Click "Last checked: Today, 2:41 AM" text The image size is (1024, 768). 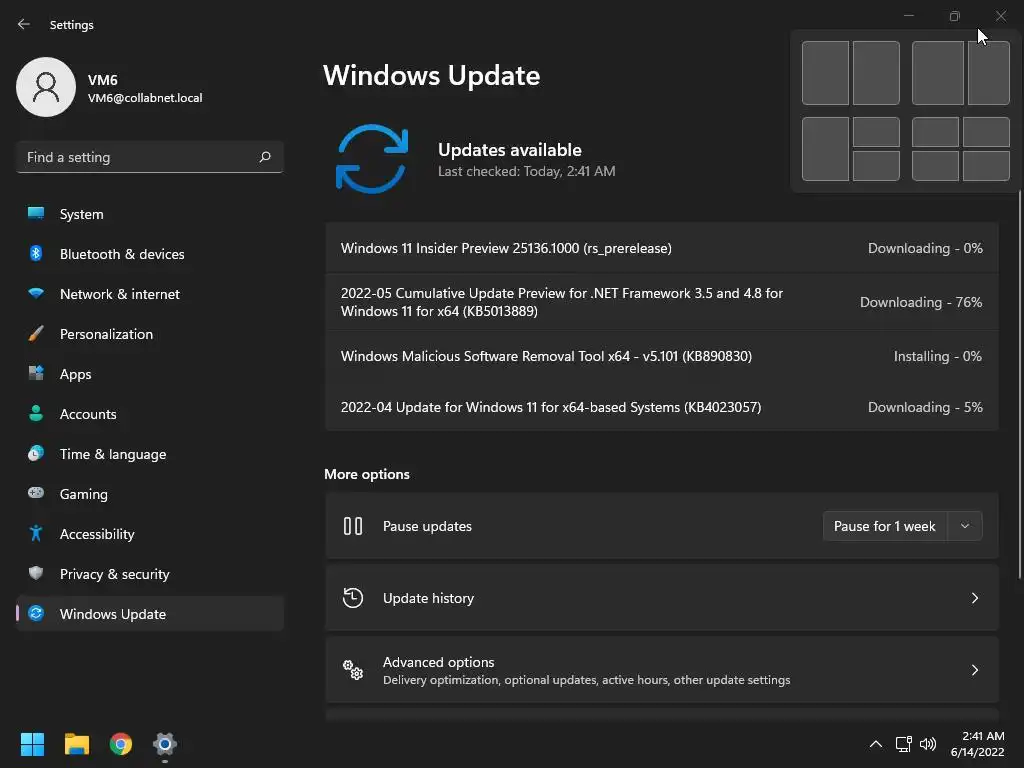point(526,171)
